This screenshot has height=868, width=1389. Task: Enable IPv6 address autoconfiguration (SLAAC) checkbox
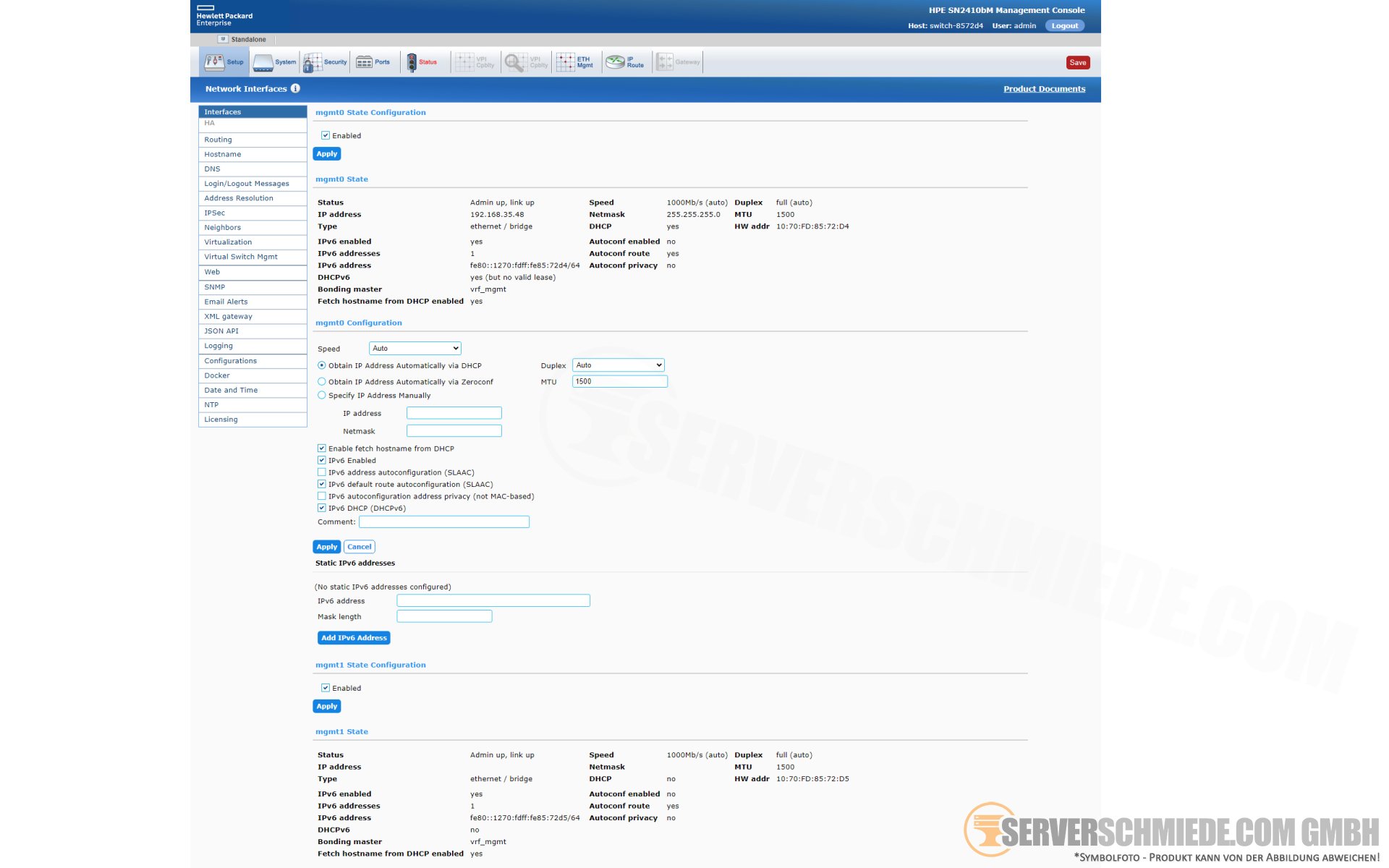tap(322, 472)
